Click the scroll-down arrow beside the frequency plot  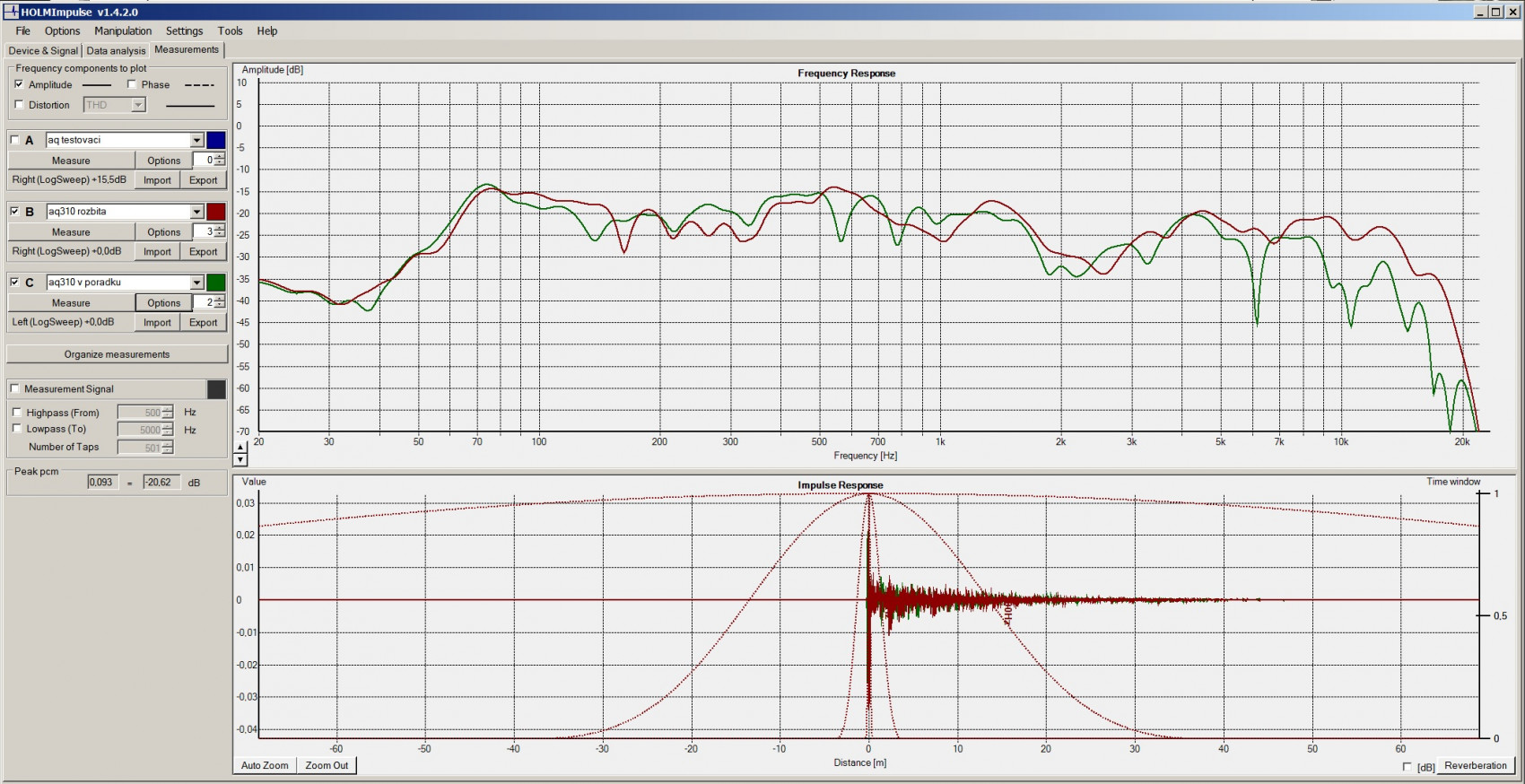point(240,460)
